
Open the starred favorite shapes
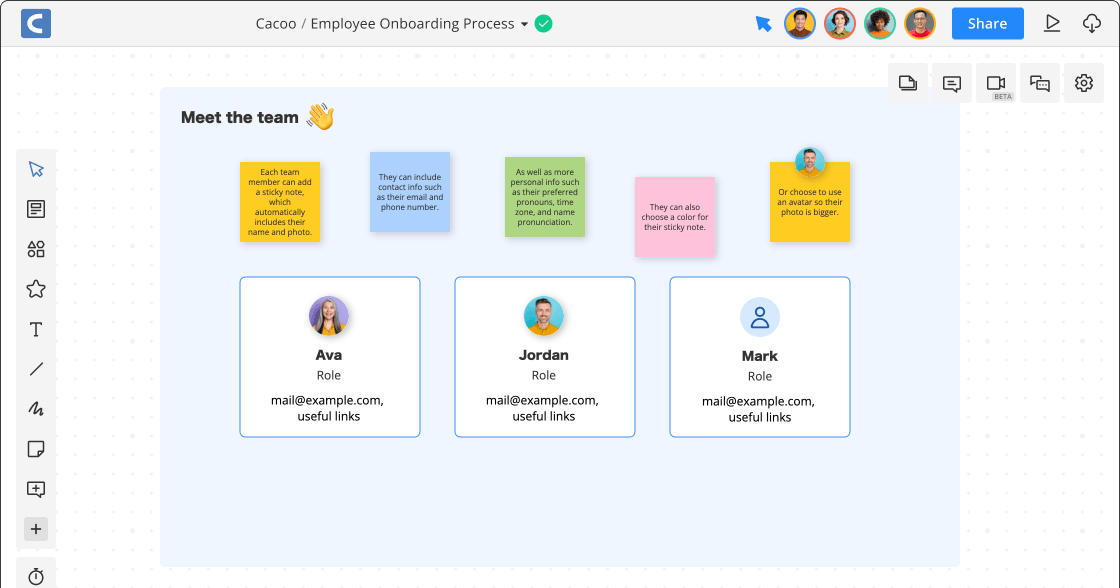click(x=36, y=288)
